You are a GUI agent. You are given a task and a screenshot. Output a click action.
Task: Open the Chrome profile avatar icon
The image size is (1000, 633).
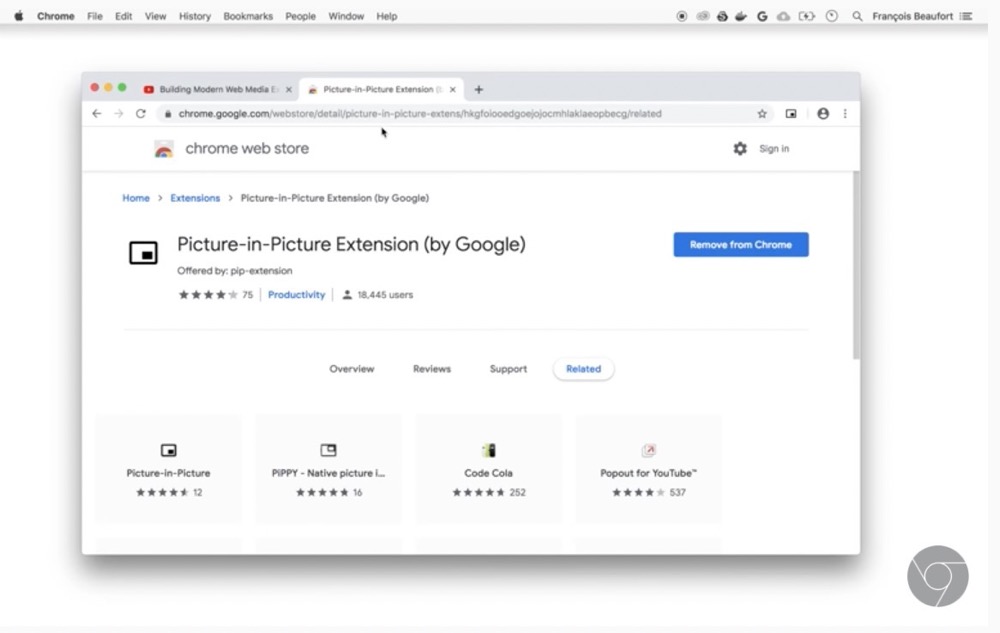tap(823, 114)
